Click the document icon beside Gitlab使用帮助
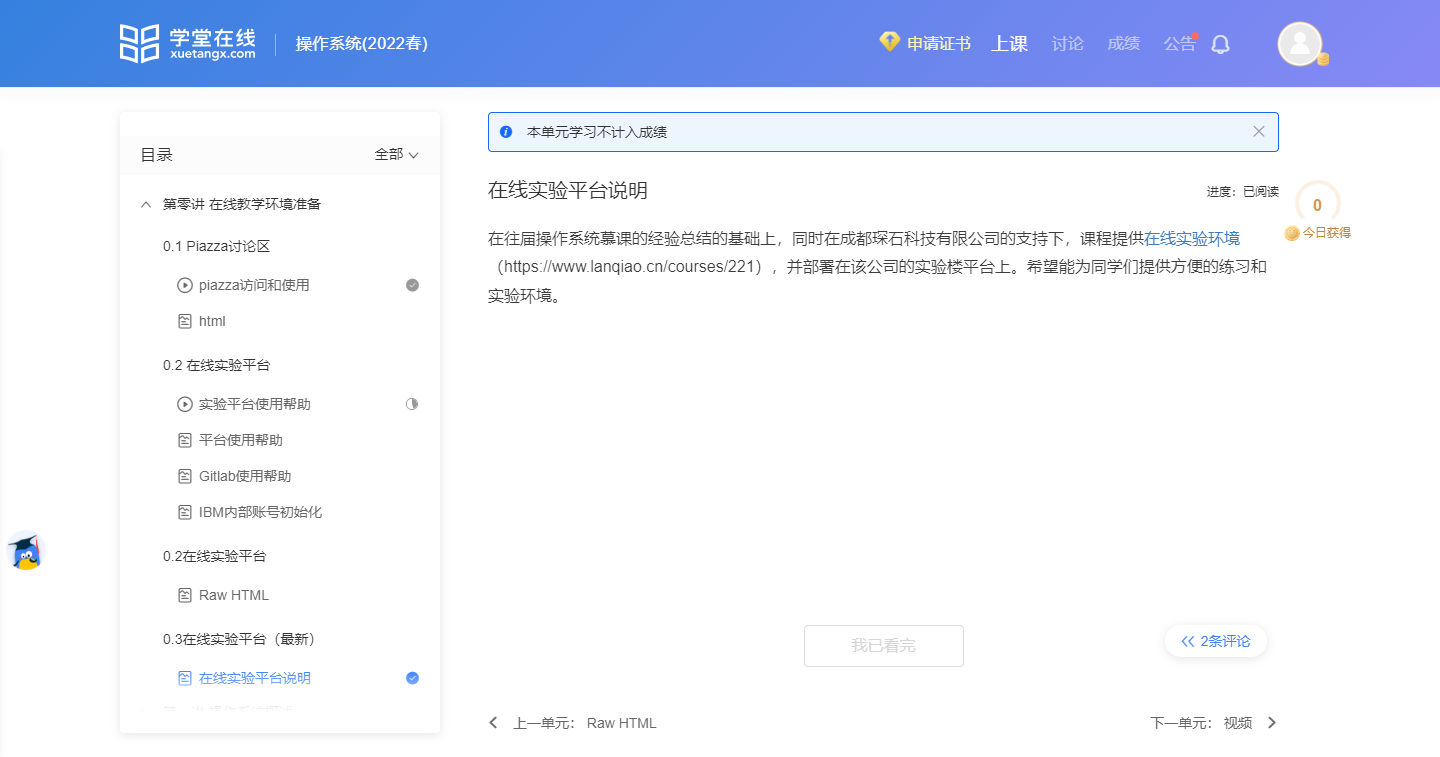 point(184,476)
